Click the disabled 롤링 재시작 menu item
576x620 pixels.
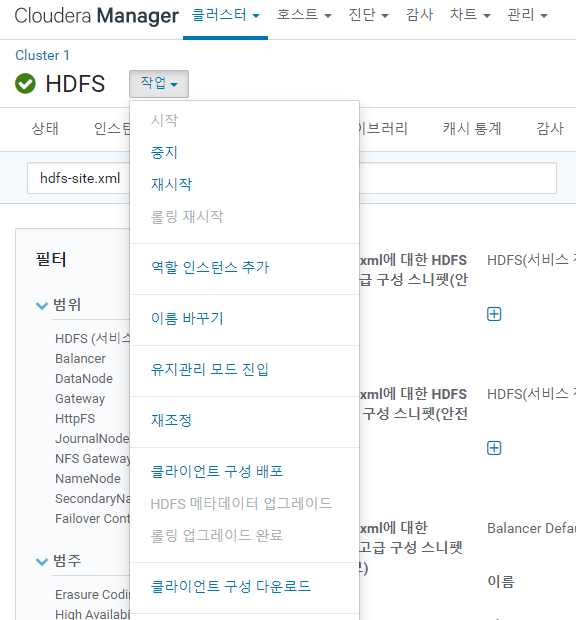click(187, 217)
